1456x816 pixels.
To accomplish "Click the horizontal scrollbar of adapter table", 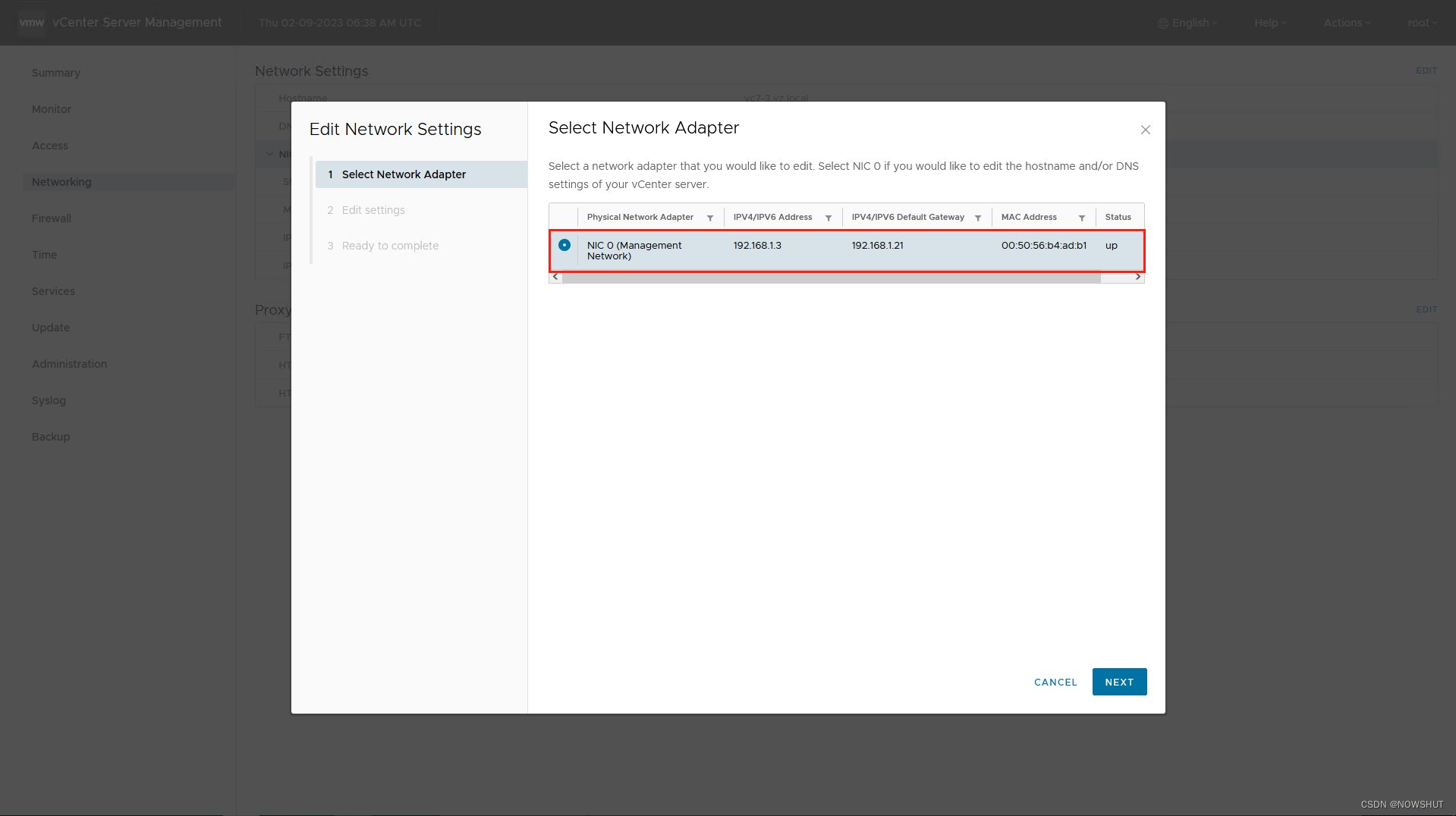I will pos(832,278).
